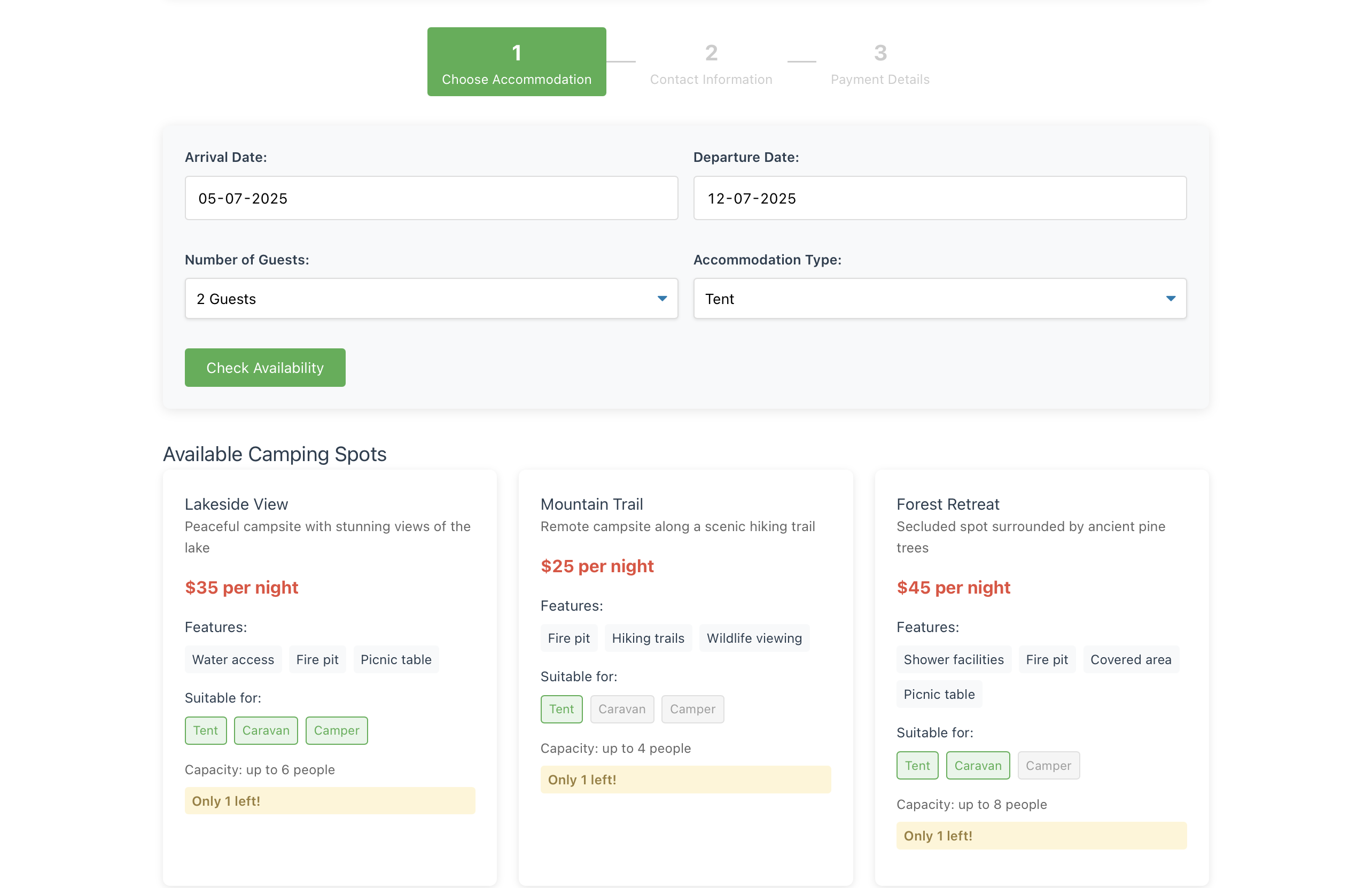Open the Number of Guests dropdown
The width and height of the screenshot is (1372, 888).
click(x=431, y=299)
